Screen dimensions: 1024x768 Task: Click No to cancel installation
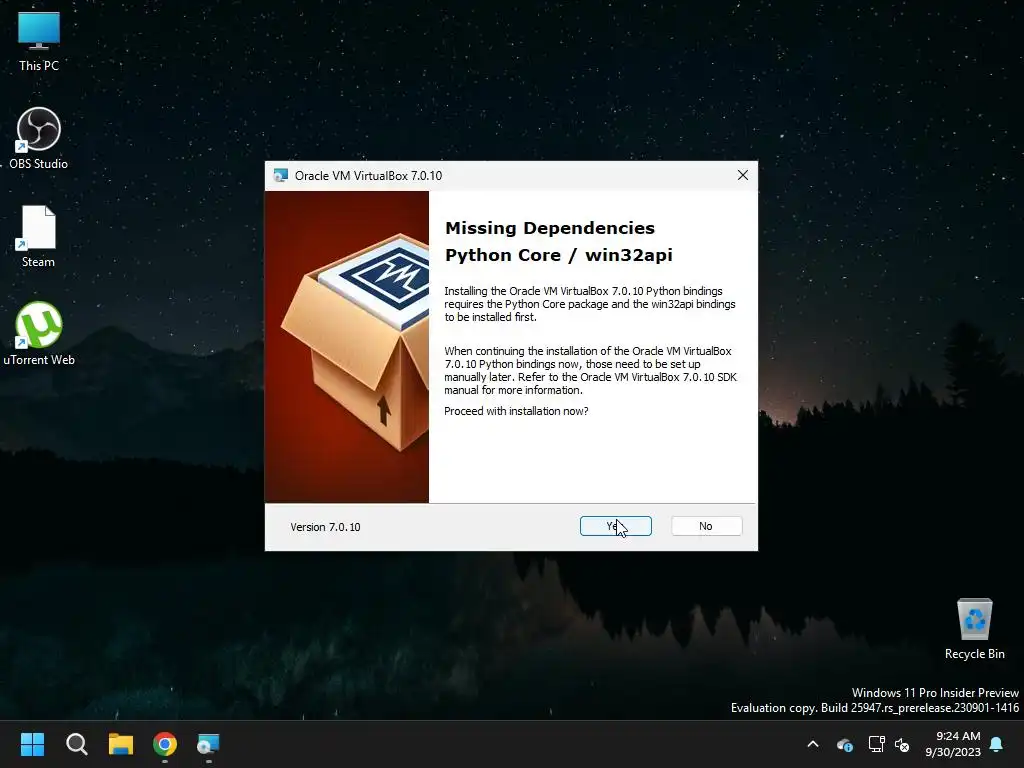[706, 526]
